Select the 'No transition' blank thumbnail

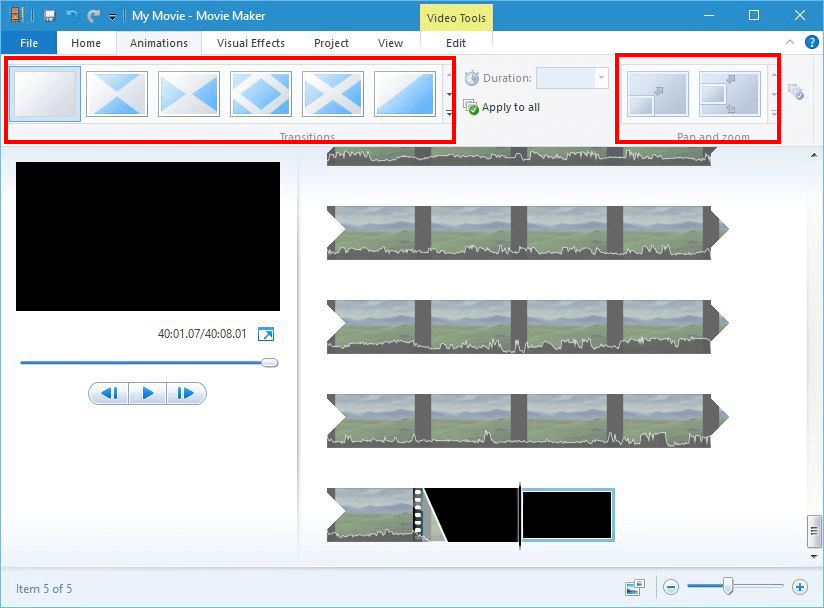tap(45, 94)
